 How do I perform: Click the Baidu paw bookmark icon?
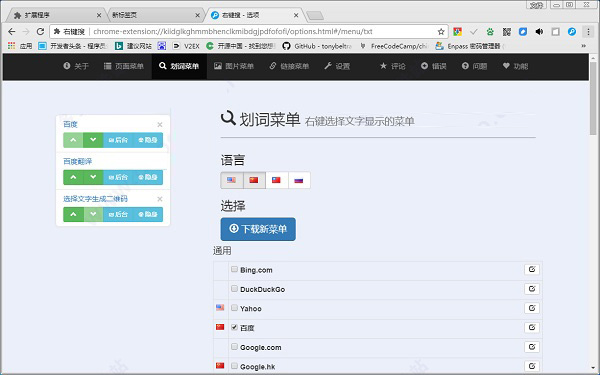[x=162, y=46]
